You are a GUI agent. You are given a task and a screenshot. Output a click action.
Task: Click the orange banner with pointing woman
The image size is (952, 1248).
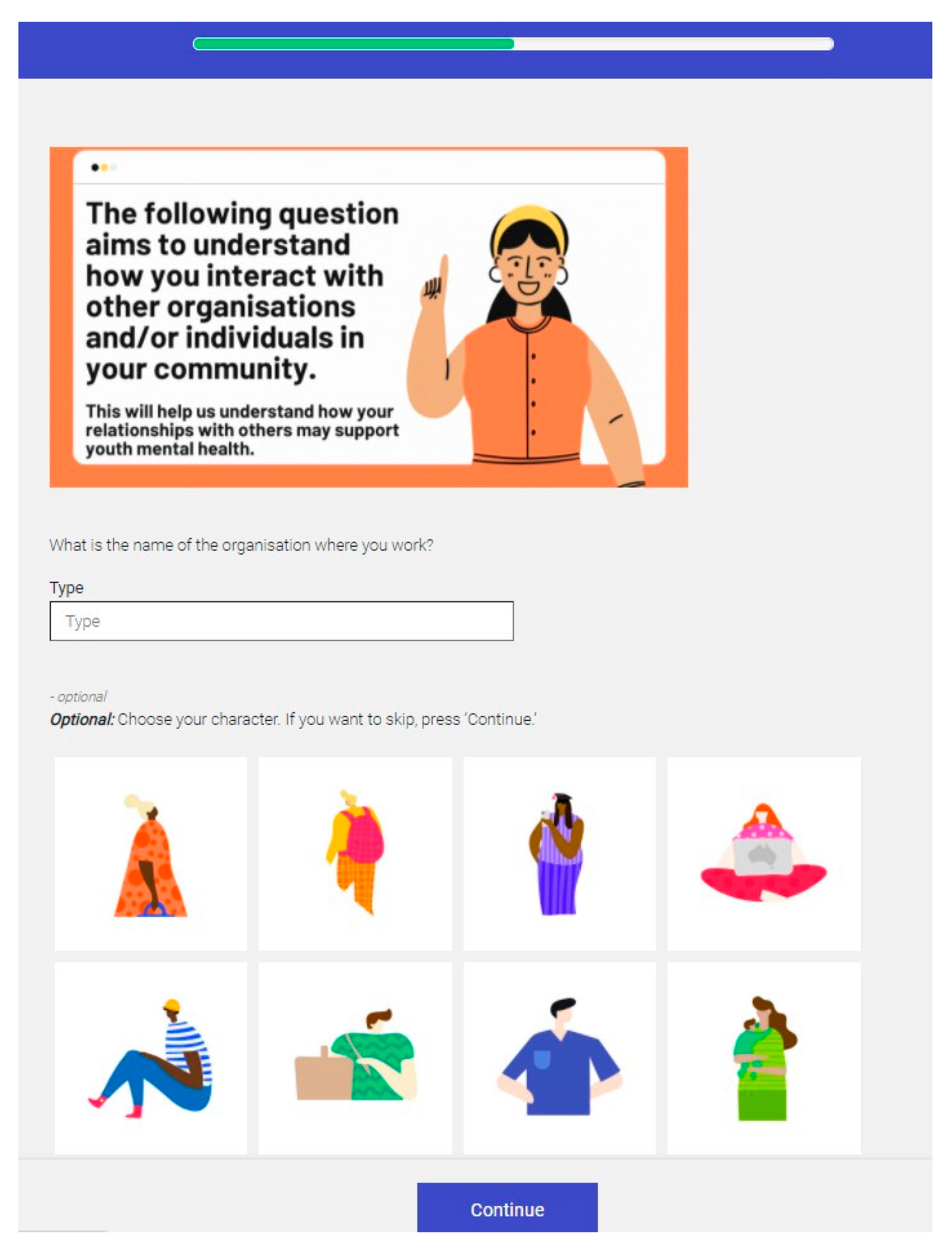(x=369, y=317)
